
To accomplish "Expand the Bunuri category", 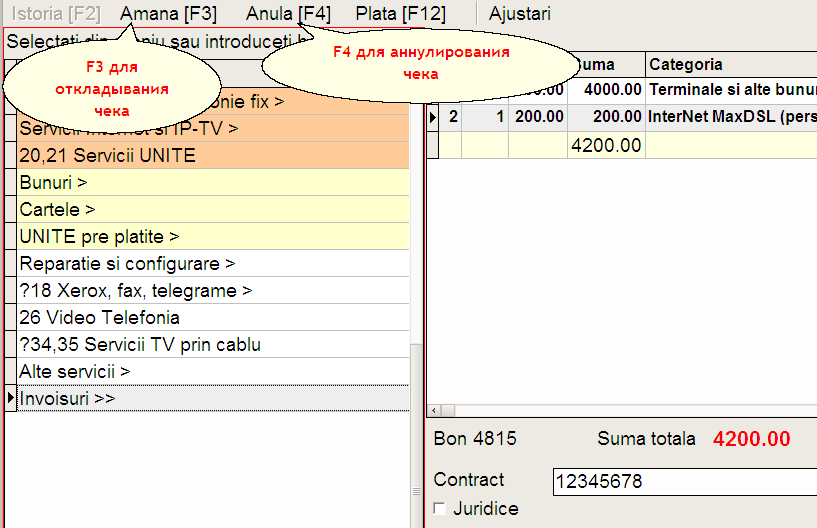I will point(213,182).
